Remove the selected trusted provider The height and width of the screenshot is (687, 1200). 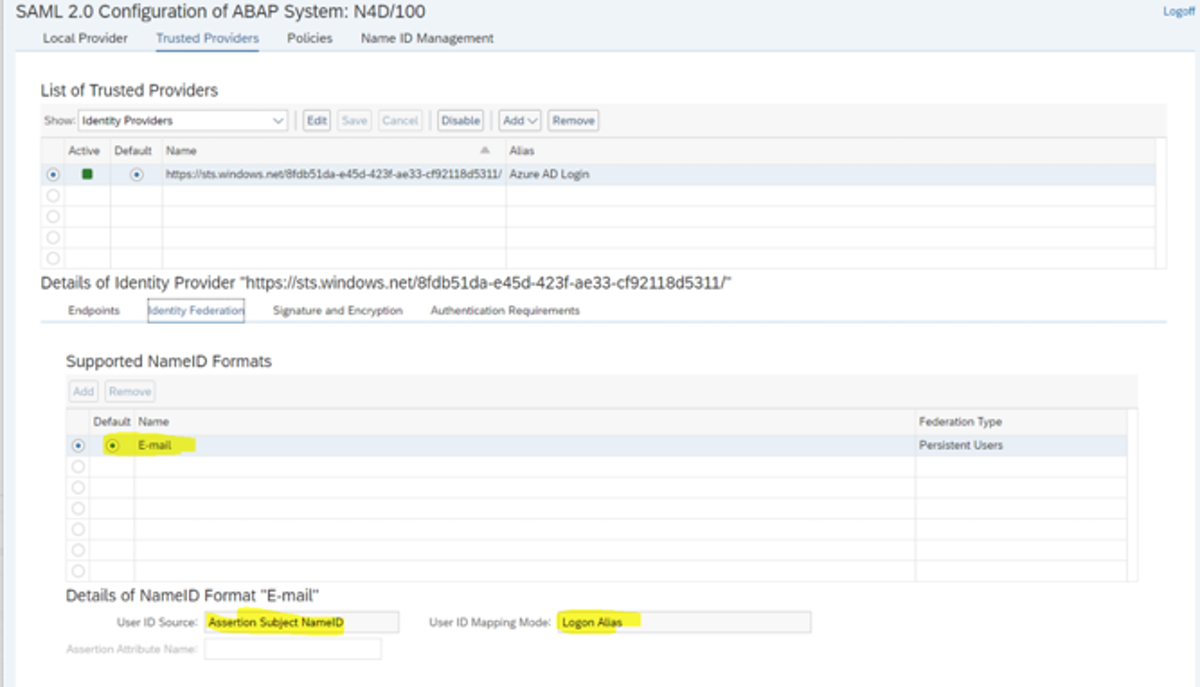tap(573, 120)
